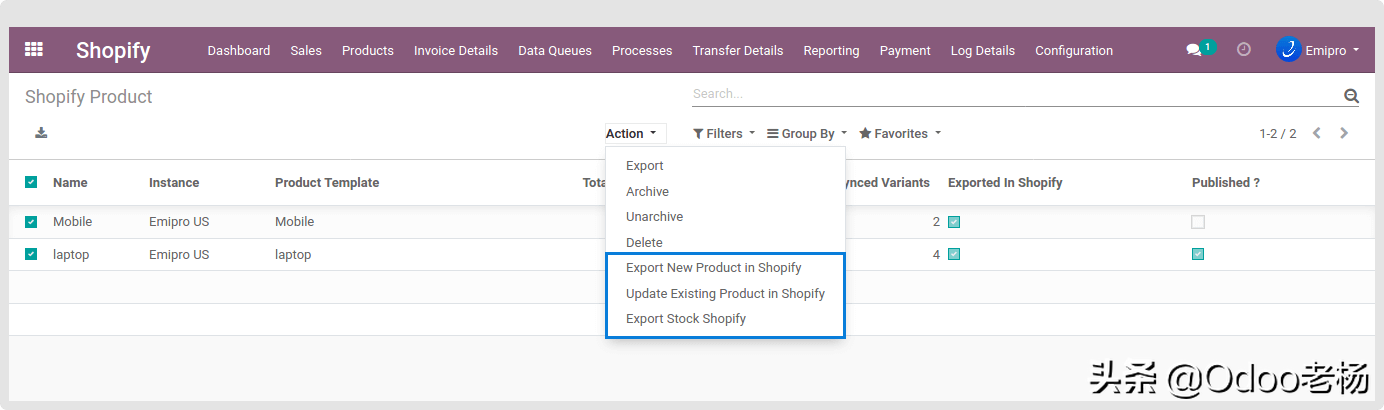Sort by the Name column header
1384x410 pixels.
point(70,183)
